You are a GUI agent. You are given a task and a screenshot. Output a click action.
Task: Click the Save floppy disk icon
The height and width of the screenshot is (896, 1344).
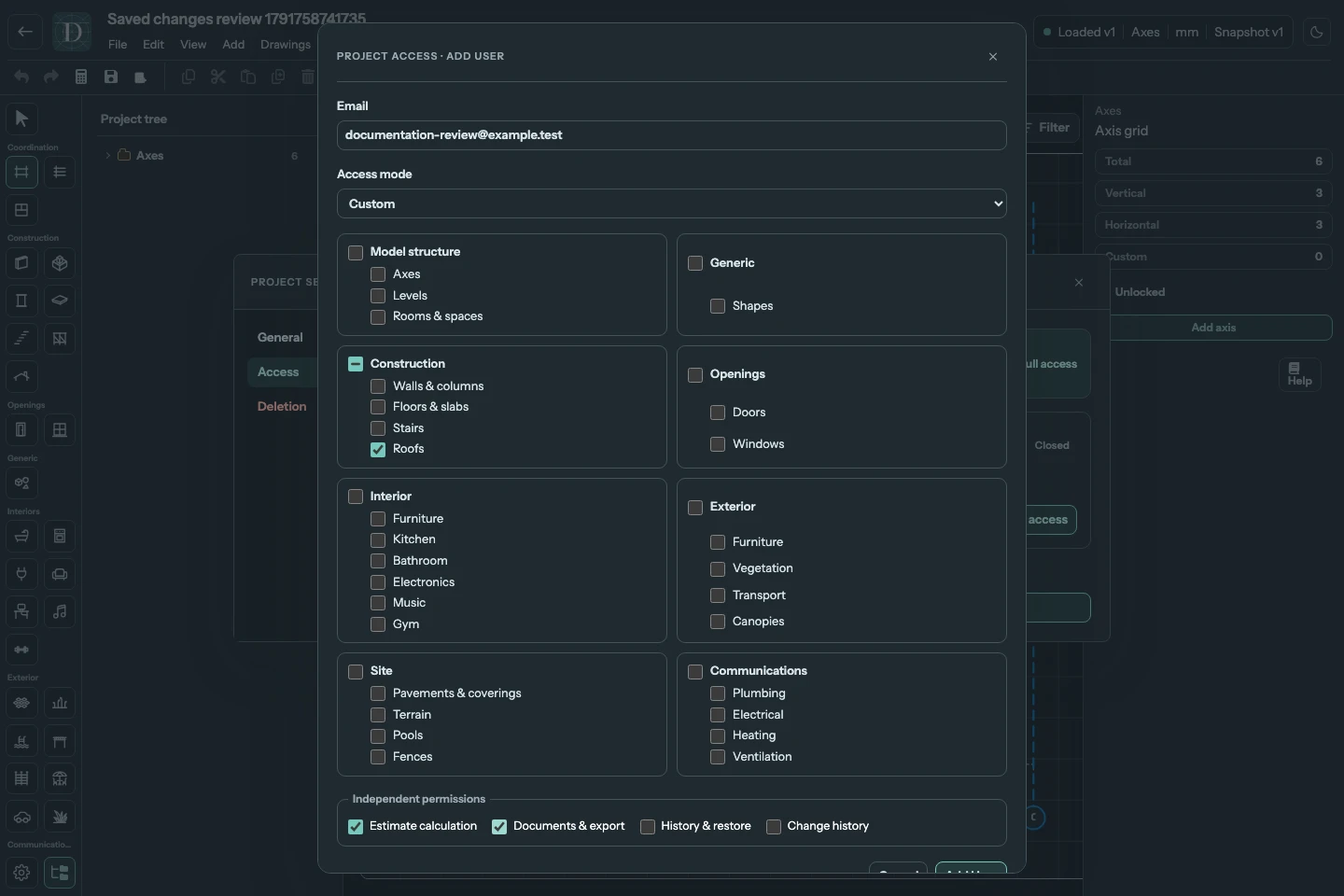click(x=111, y=77)
